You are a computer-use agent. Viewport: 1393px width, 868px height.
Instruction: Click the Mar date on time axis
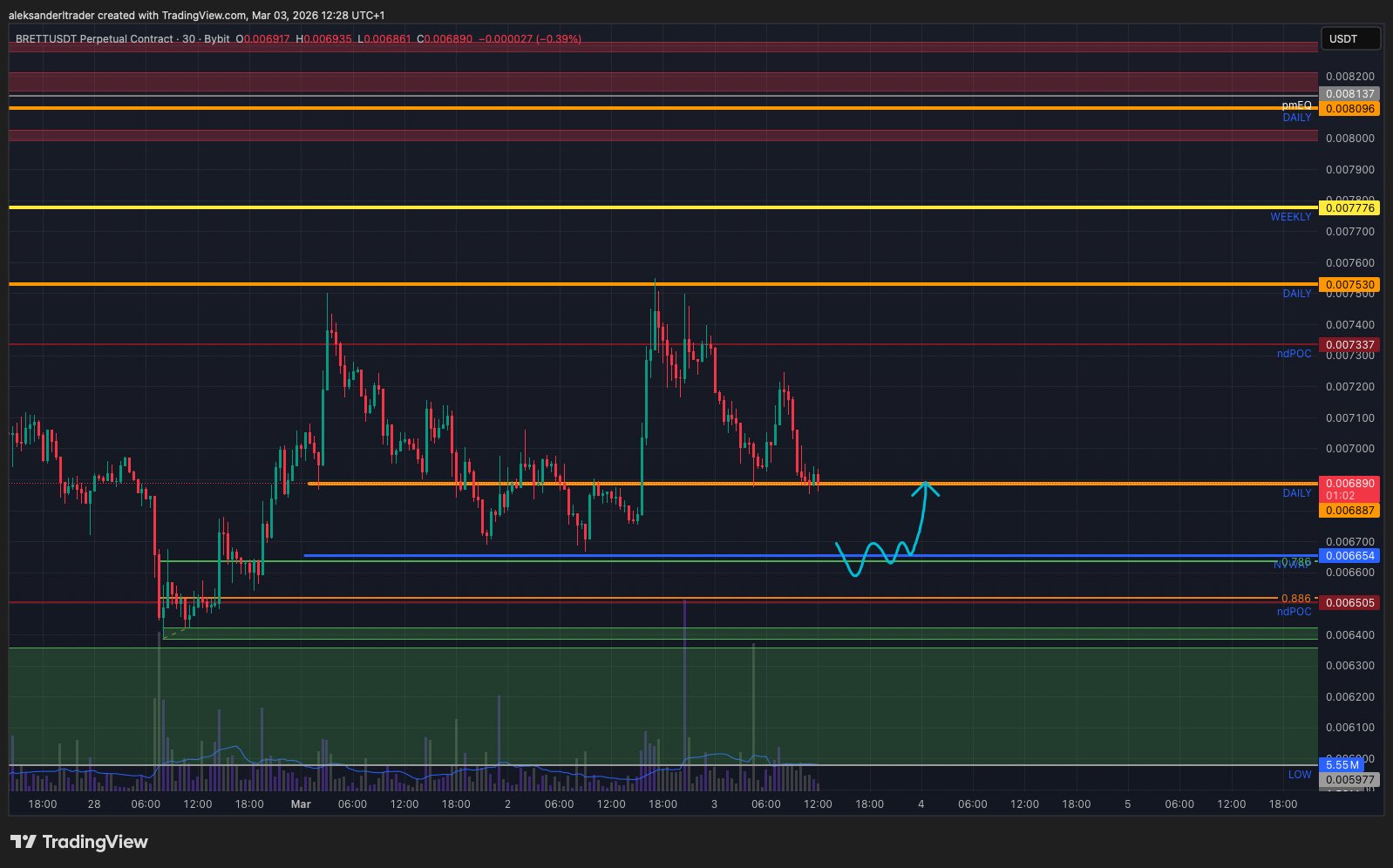pyautogui.click(x=301, y=804)
